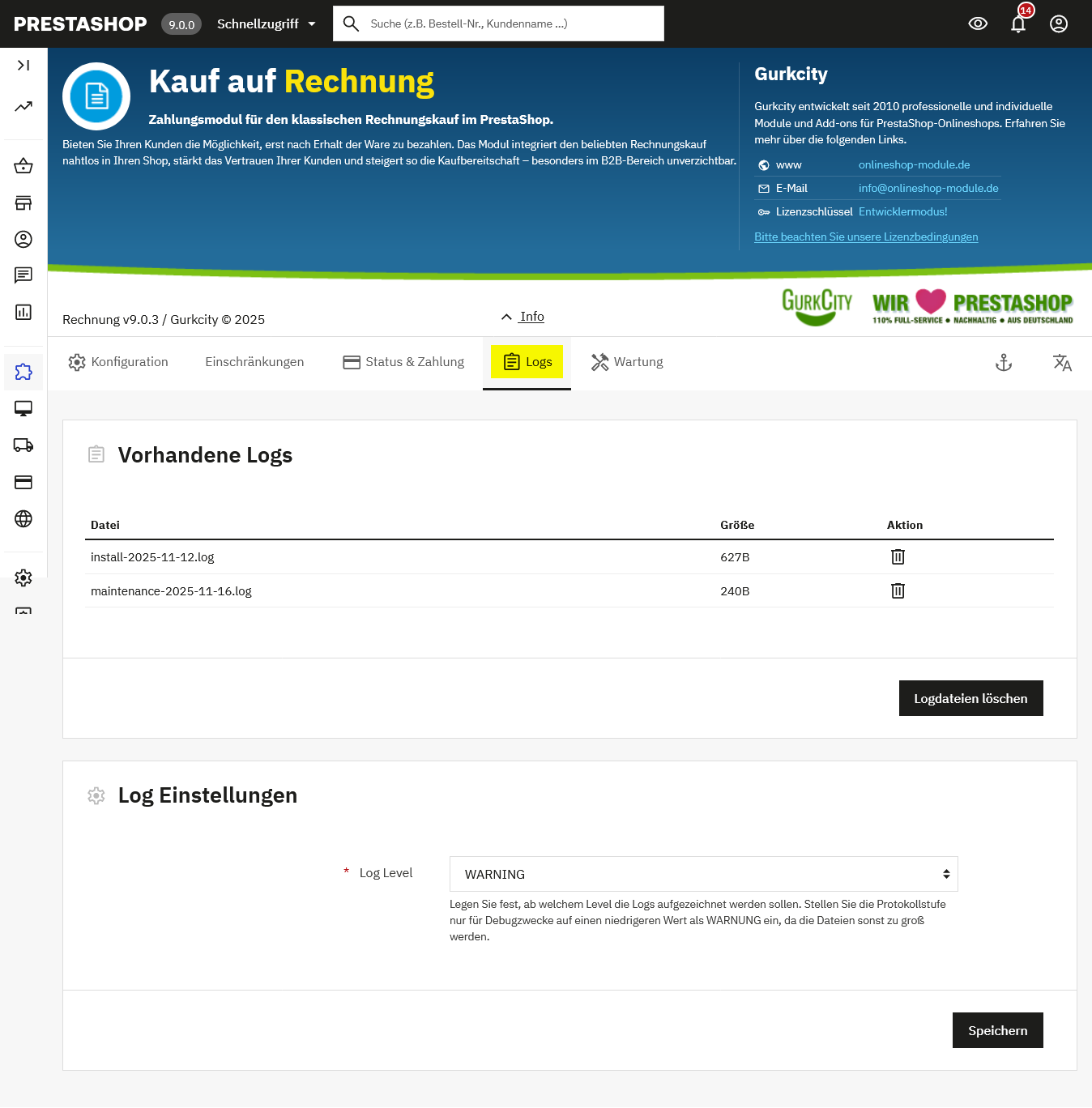Open the modules puzzle icon in sidebar

23,372
